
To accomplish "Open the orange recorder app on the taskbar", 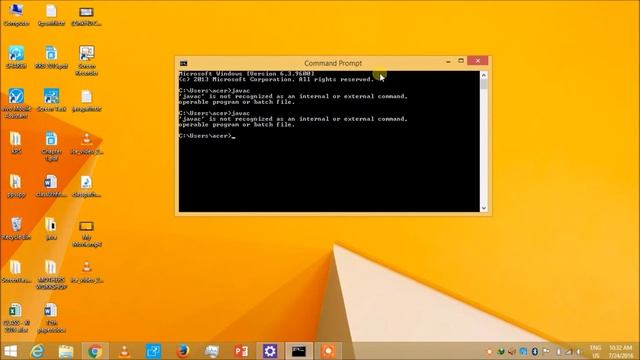I will tap(328, 351).
